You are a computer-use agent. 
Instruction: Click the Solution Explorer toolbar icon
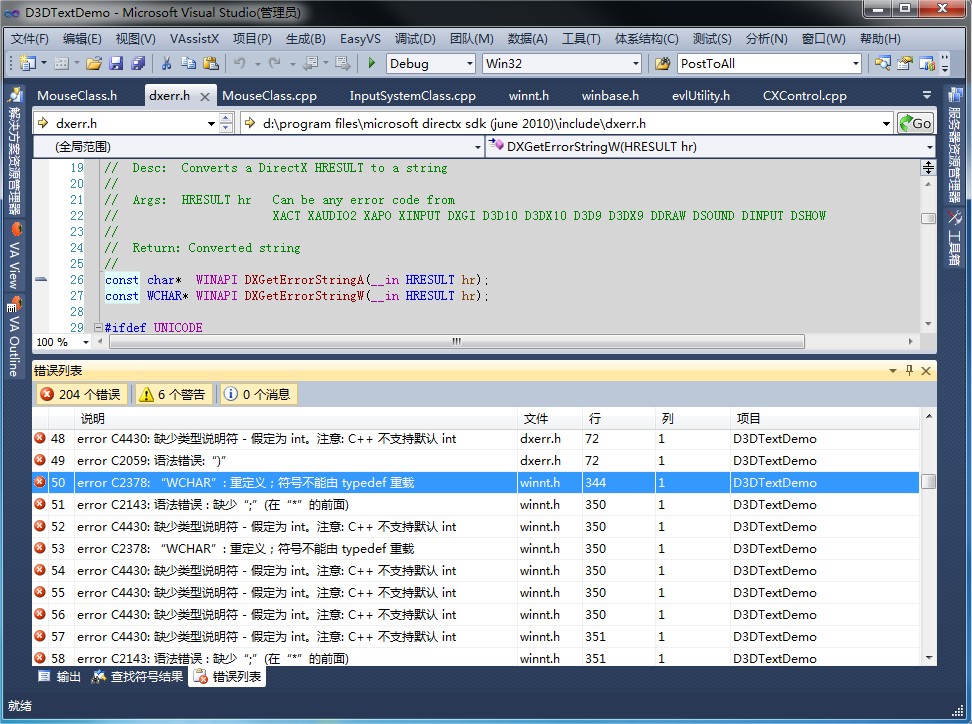pyautogui.click(x=883, y=63)
